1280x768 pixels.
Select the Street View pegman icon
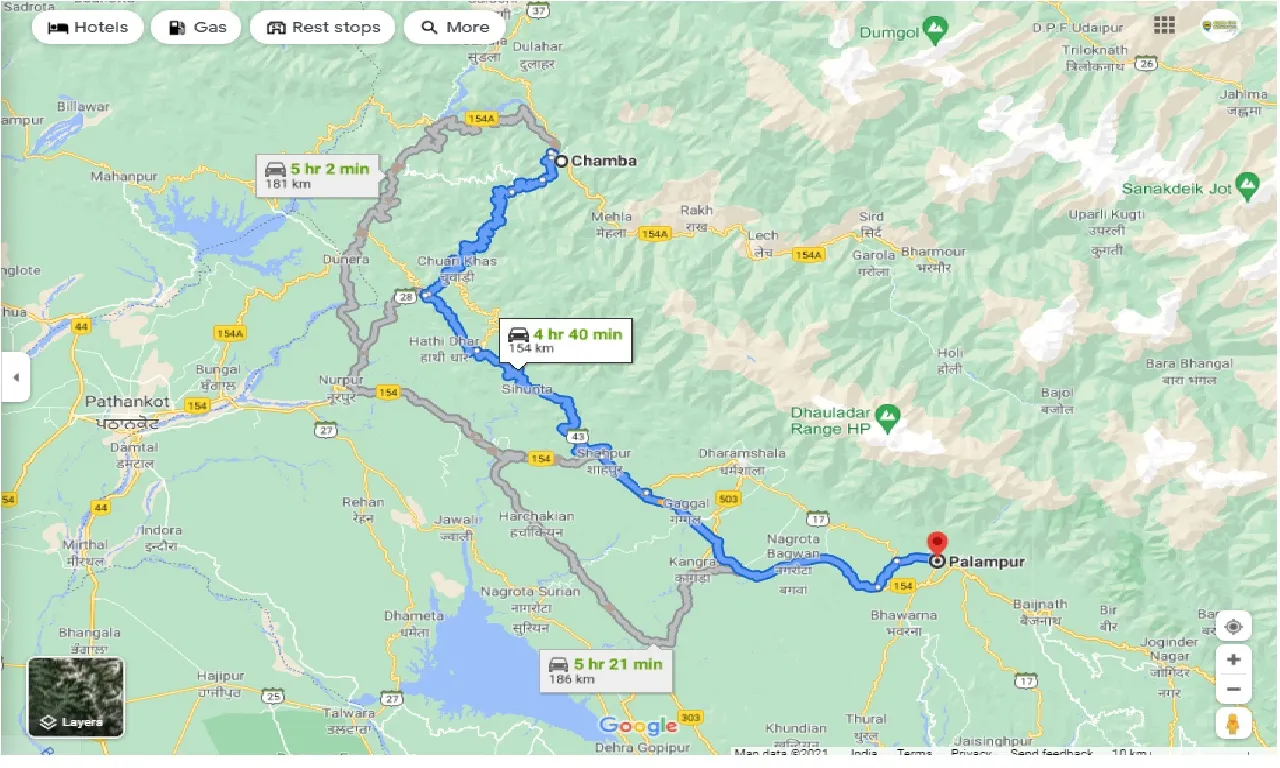tap(1233, 723)
